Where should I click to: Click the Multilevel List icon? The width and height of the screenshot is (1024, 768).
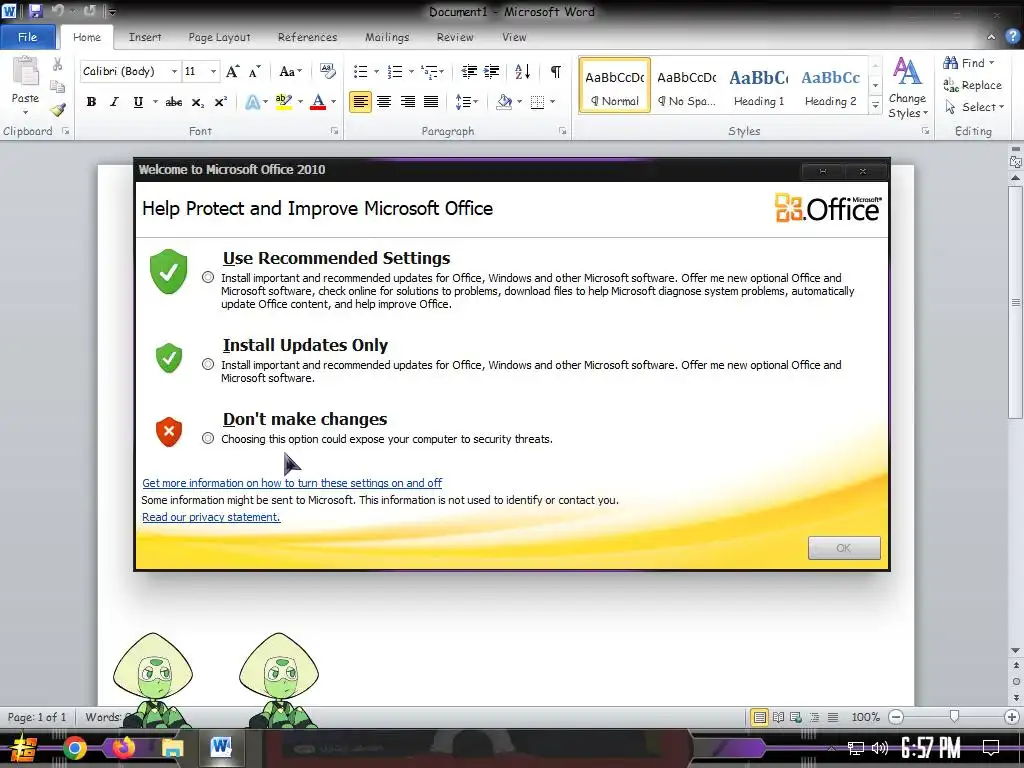click(x=429, y=71)
